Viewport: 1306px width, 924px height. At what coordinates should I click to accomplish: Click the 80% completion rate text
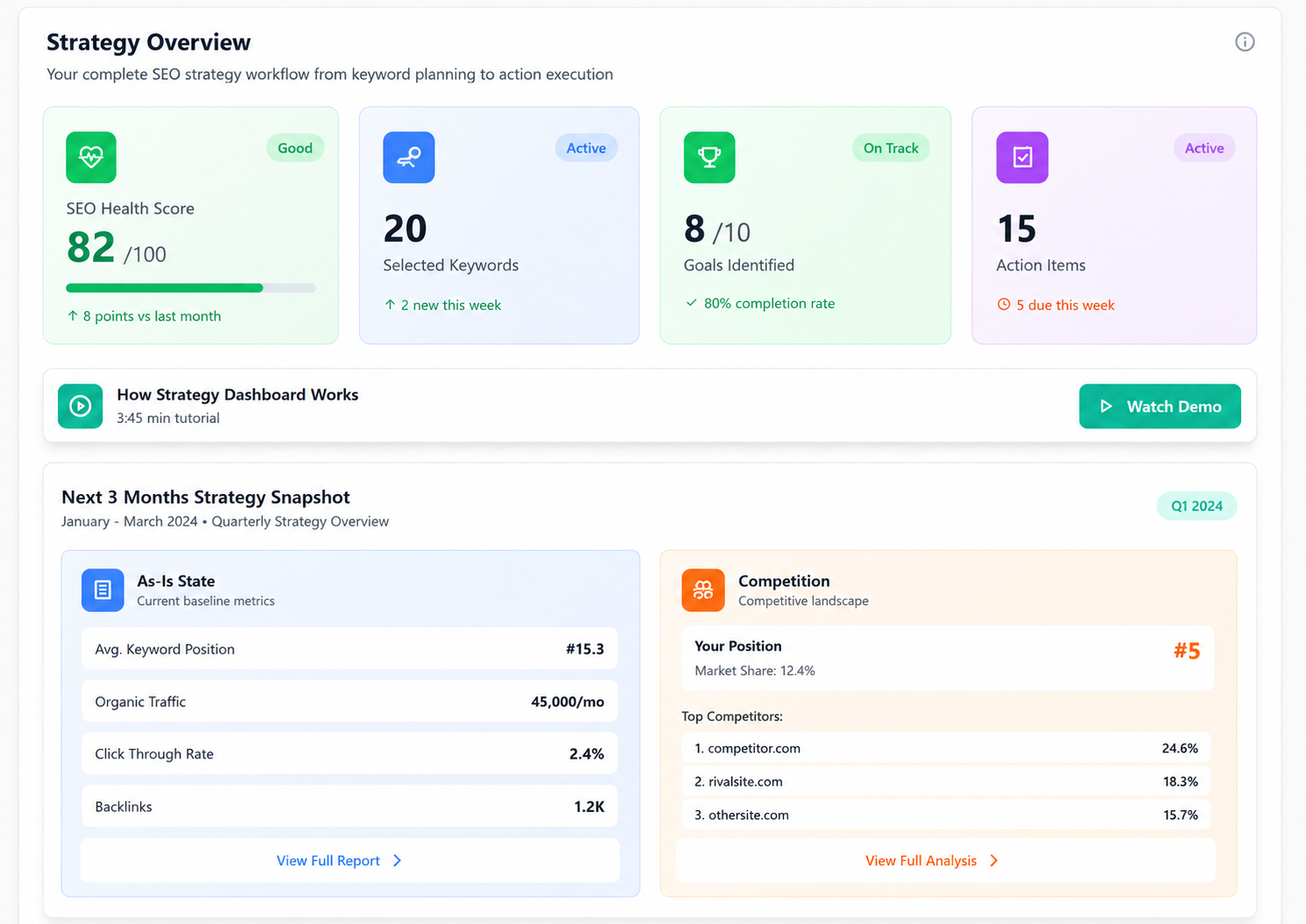click(769, 303)
